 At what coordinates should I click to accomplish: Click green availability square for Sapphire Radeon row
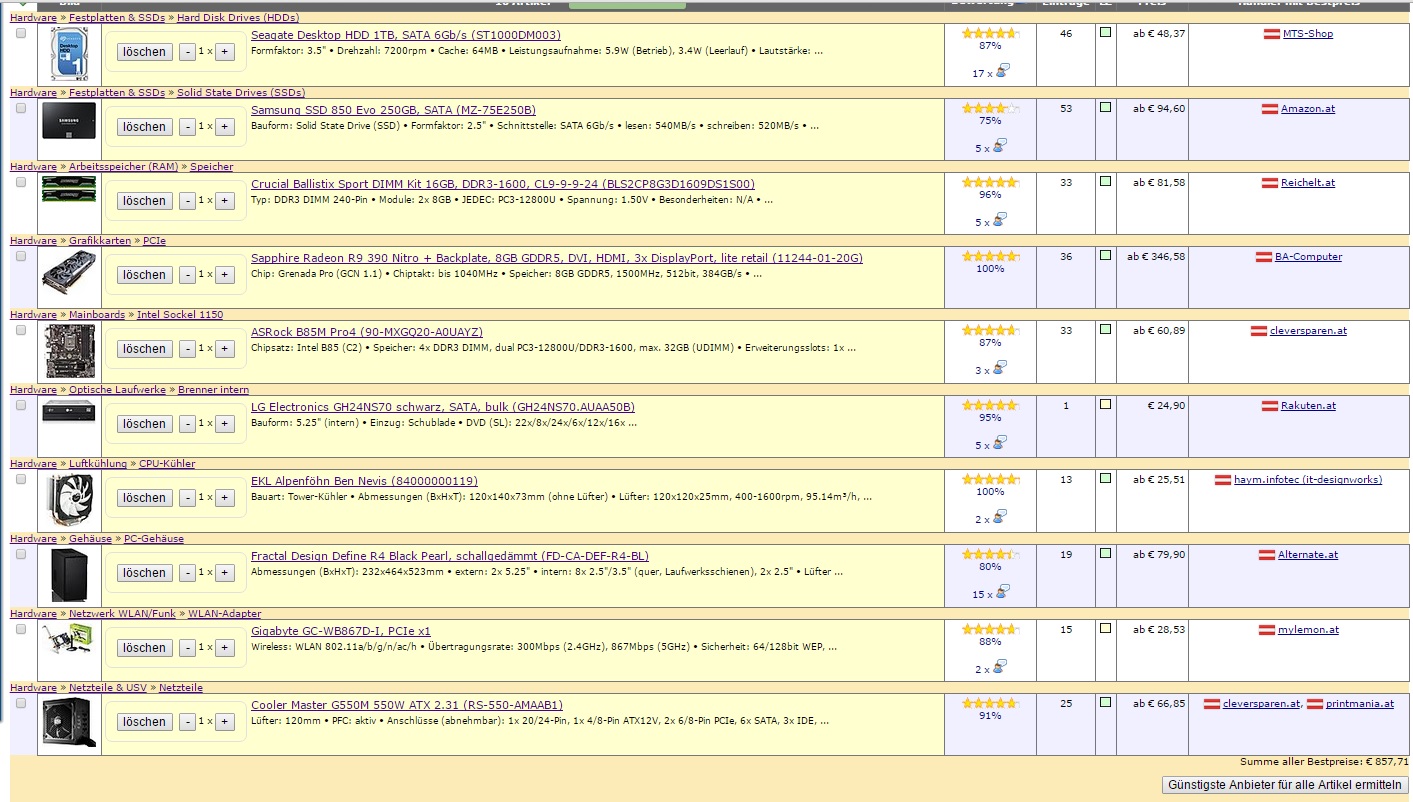[x=1105, y=255]
